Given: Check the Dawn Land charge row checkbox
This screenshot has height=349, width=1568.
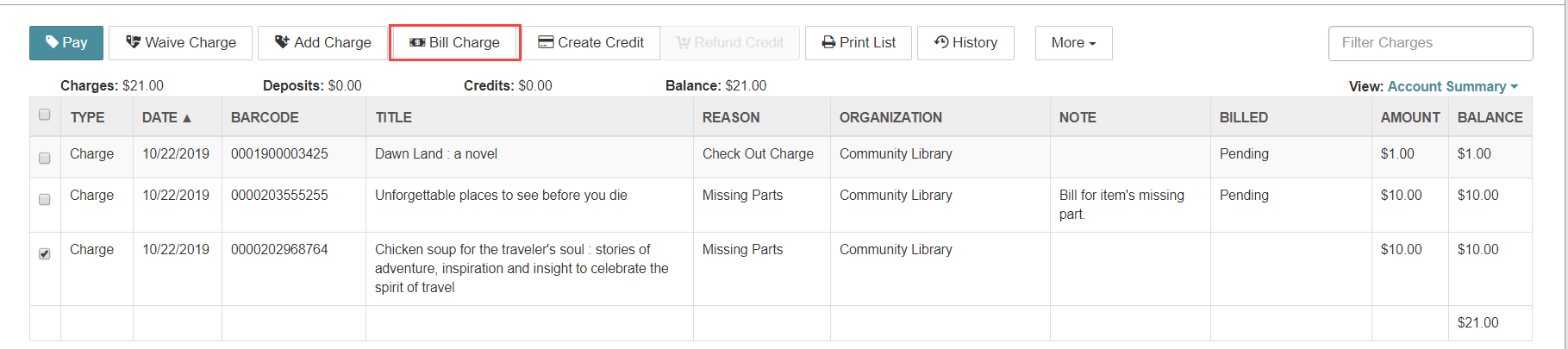Looking at the screenshot, I should pos(45,159).
